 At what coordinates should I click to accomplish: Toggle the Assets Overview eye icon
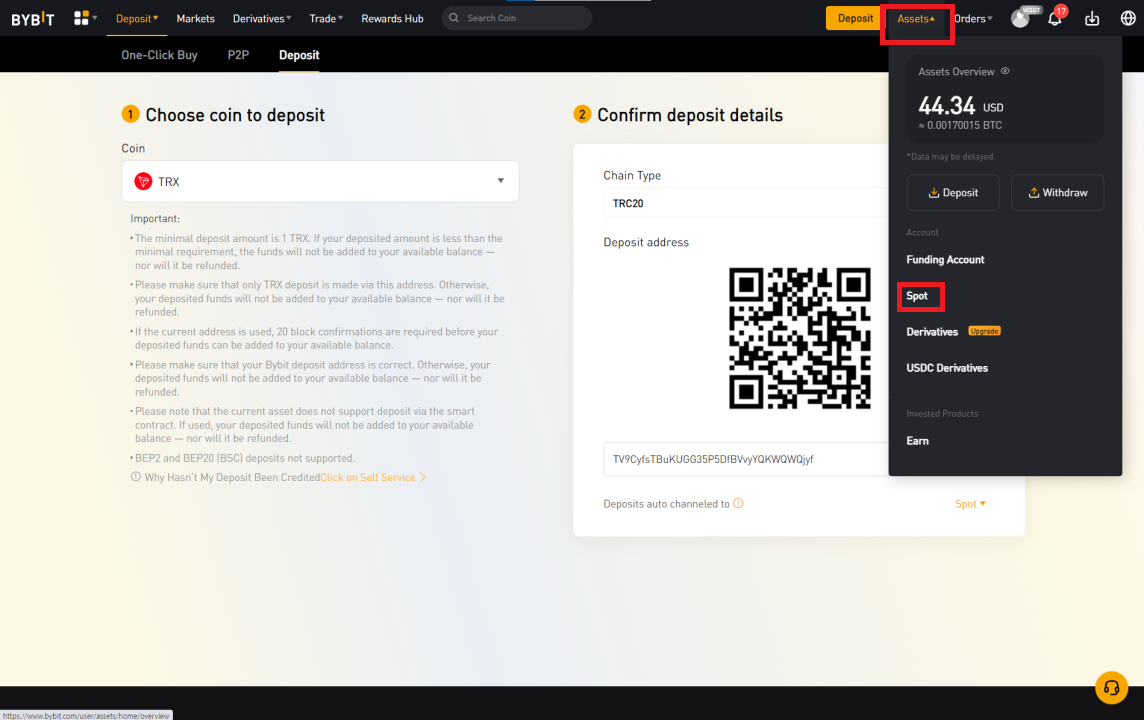click(x=1005, y=71)
